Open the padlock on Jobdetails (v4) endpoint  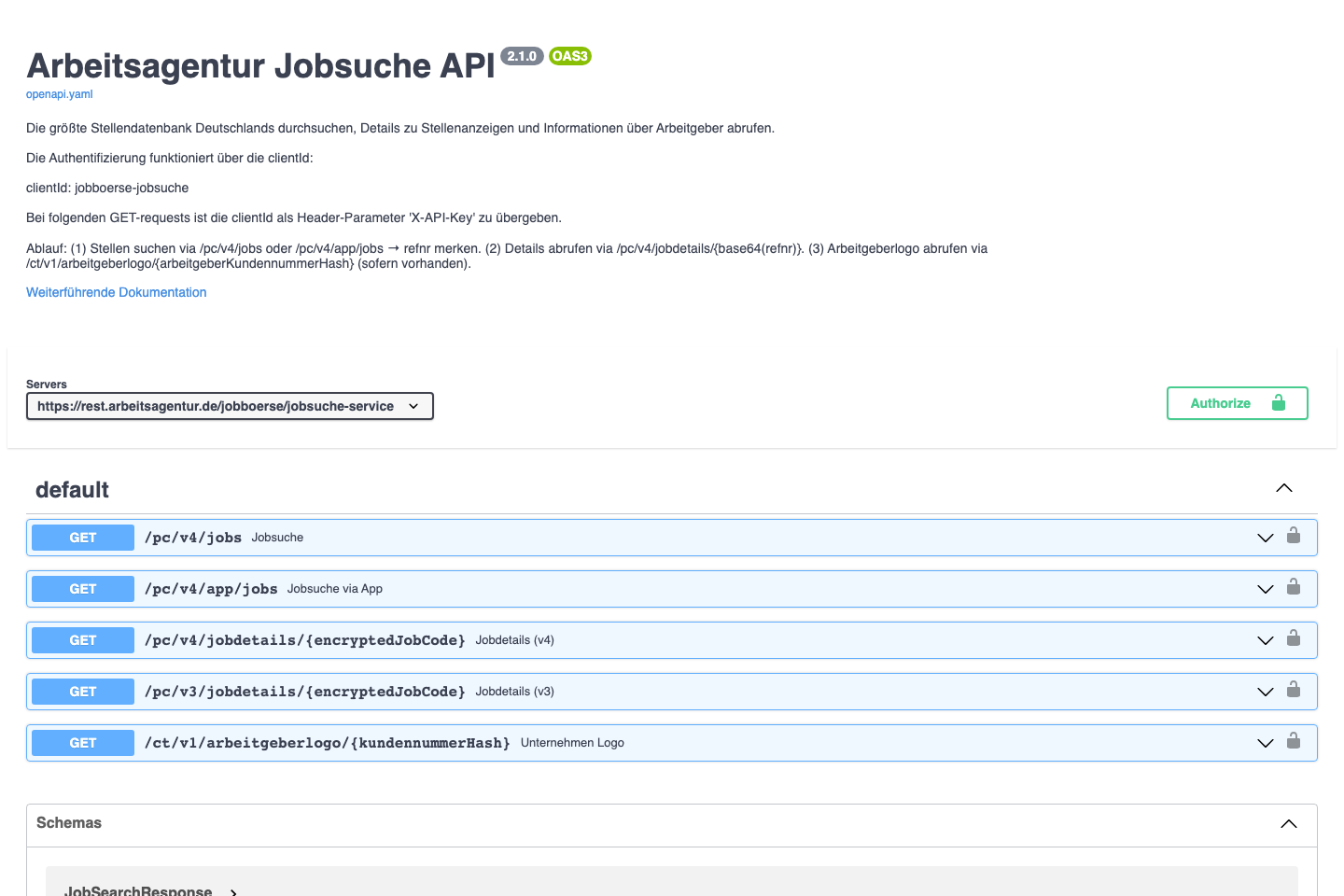1294,637
